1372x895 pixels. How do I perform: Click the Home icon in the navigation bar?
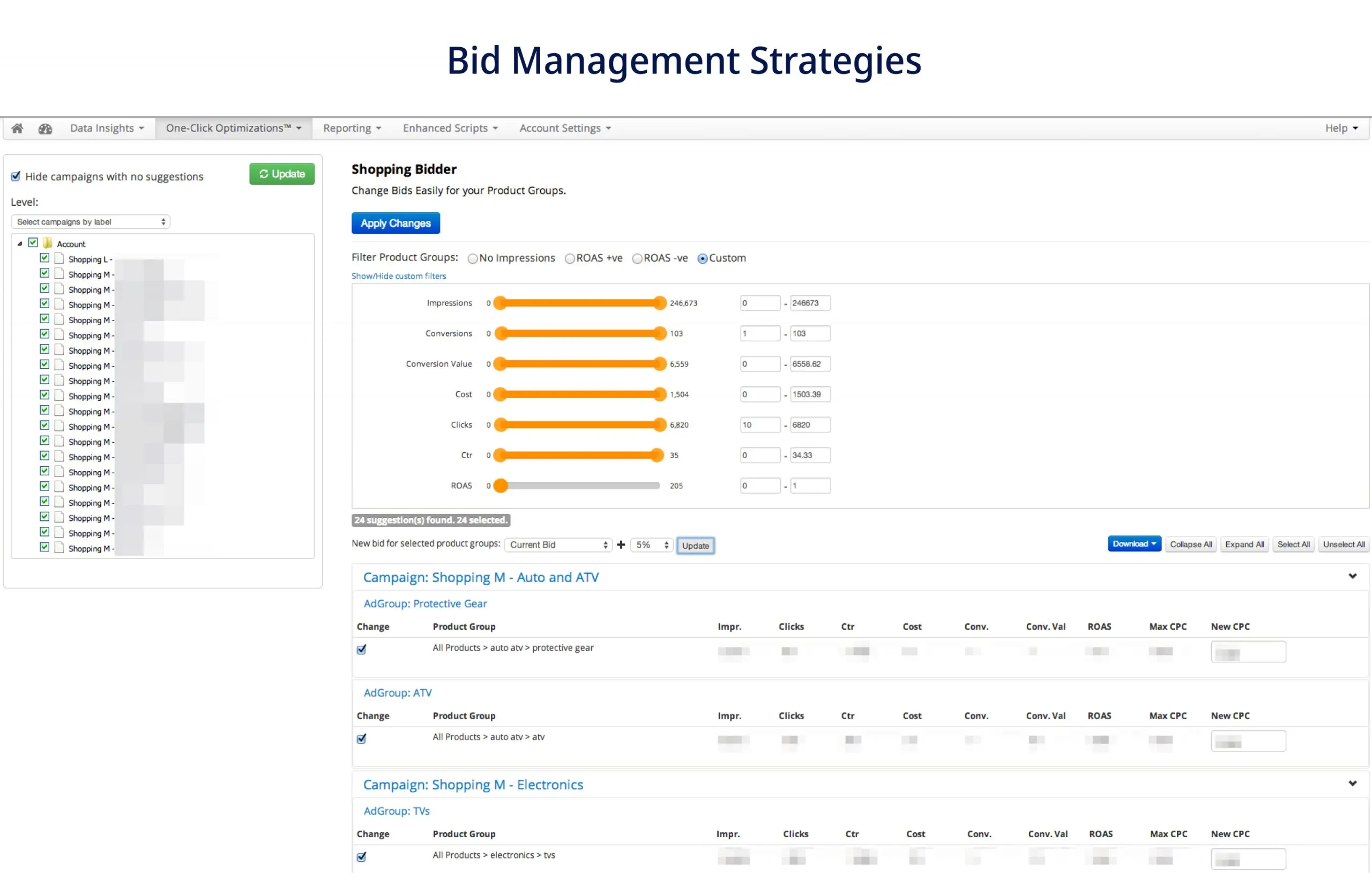tap(17, 128)
